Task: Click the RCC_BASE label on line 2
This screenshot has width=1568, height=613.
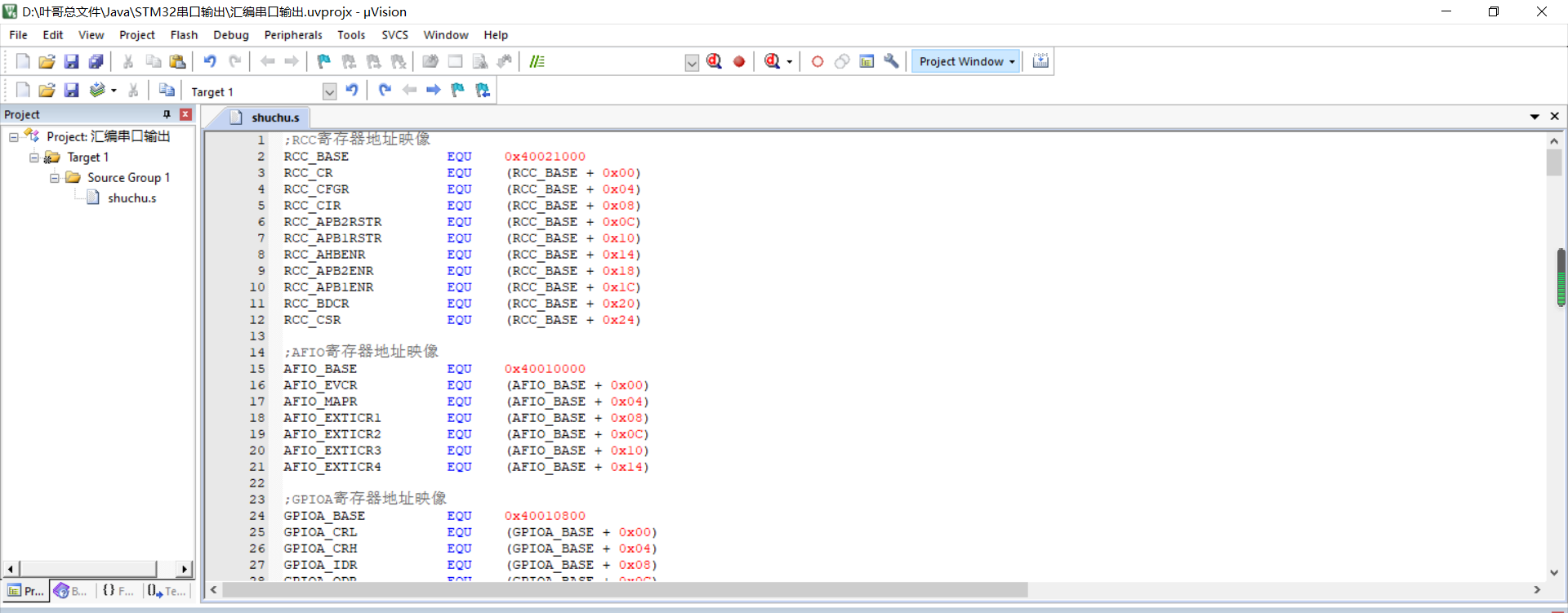Action: click(316, 157)
